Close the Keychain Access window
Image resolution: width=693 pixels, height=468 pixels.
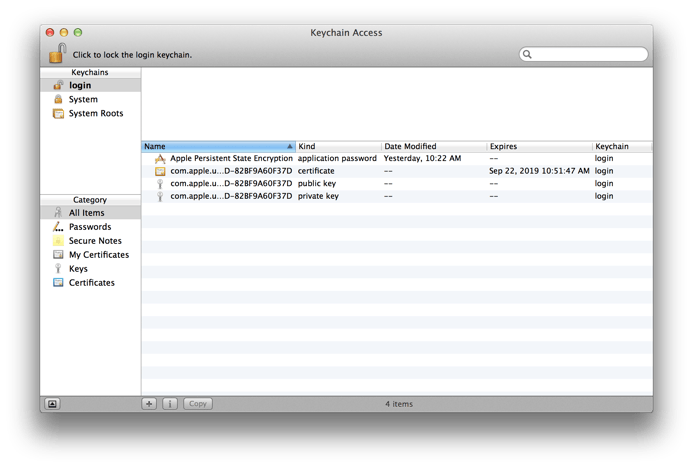click(50, 32)
